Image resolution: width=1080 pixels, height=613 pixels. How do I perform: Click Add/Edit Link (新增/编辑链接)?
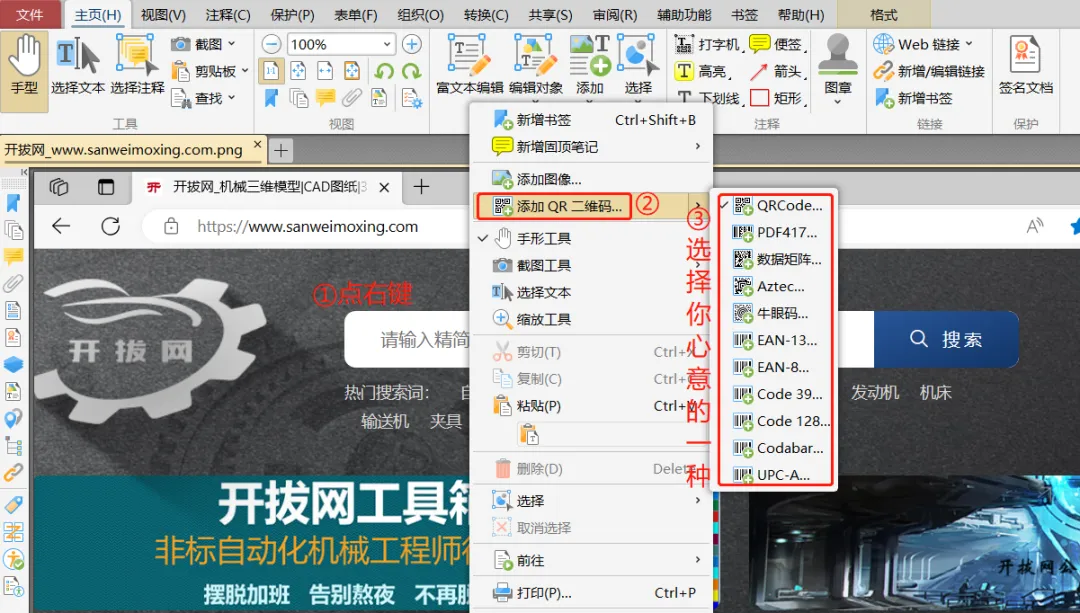(929, 71)
